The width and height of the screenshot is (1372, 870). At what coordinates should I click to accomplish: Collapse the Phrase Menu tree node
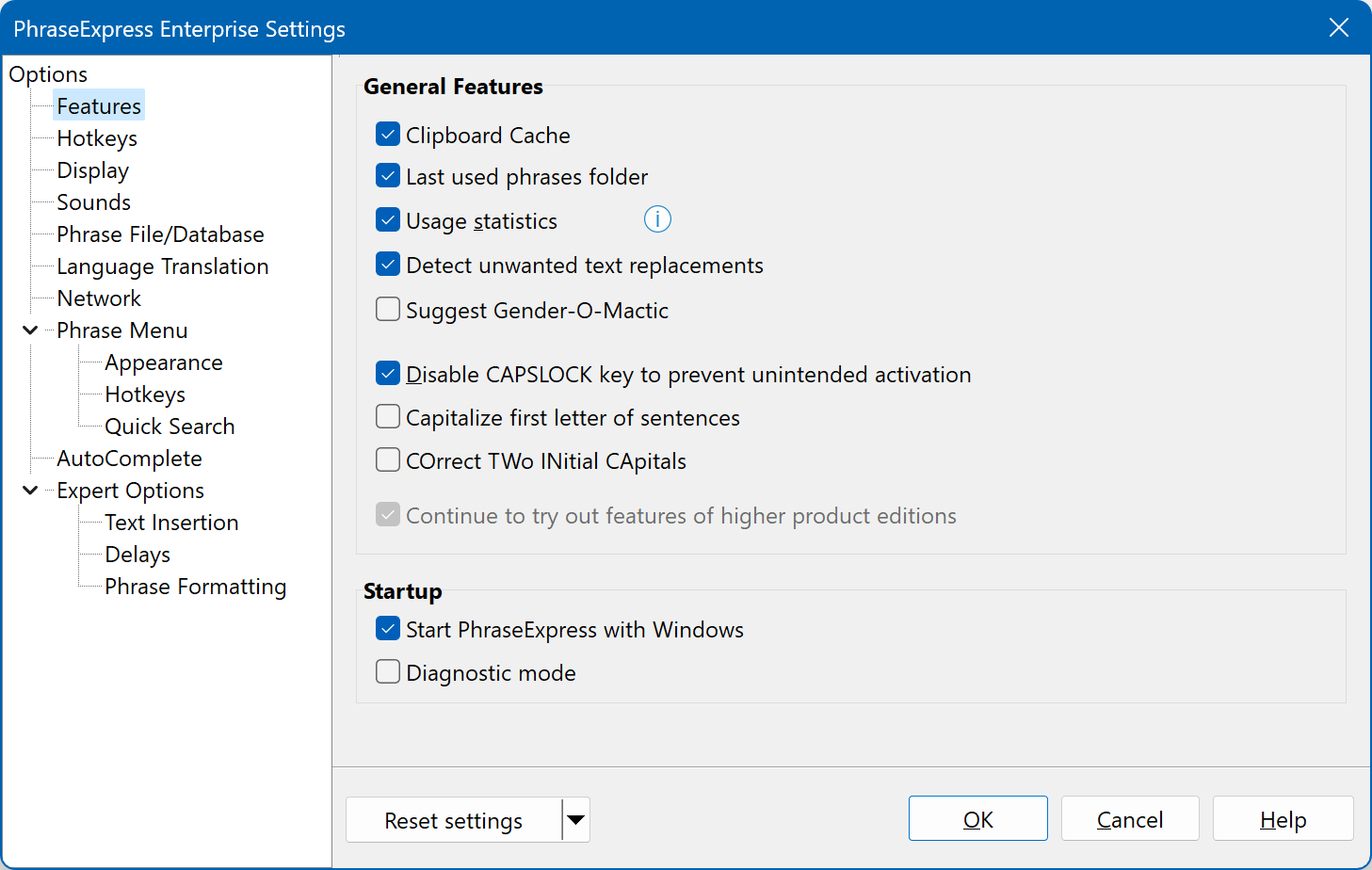point(30,330)
